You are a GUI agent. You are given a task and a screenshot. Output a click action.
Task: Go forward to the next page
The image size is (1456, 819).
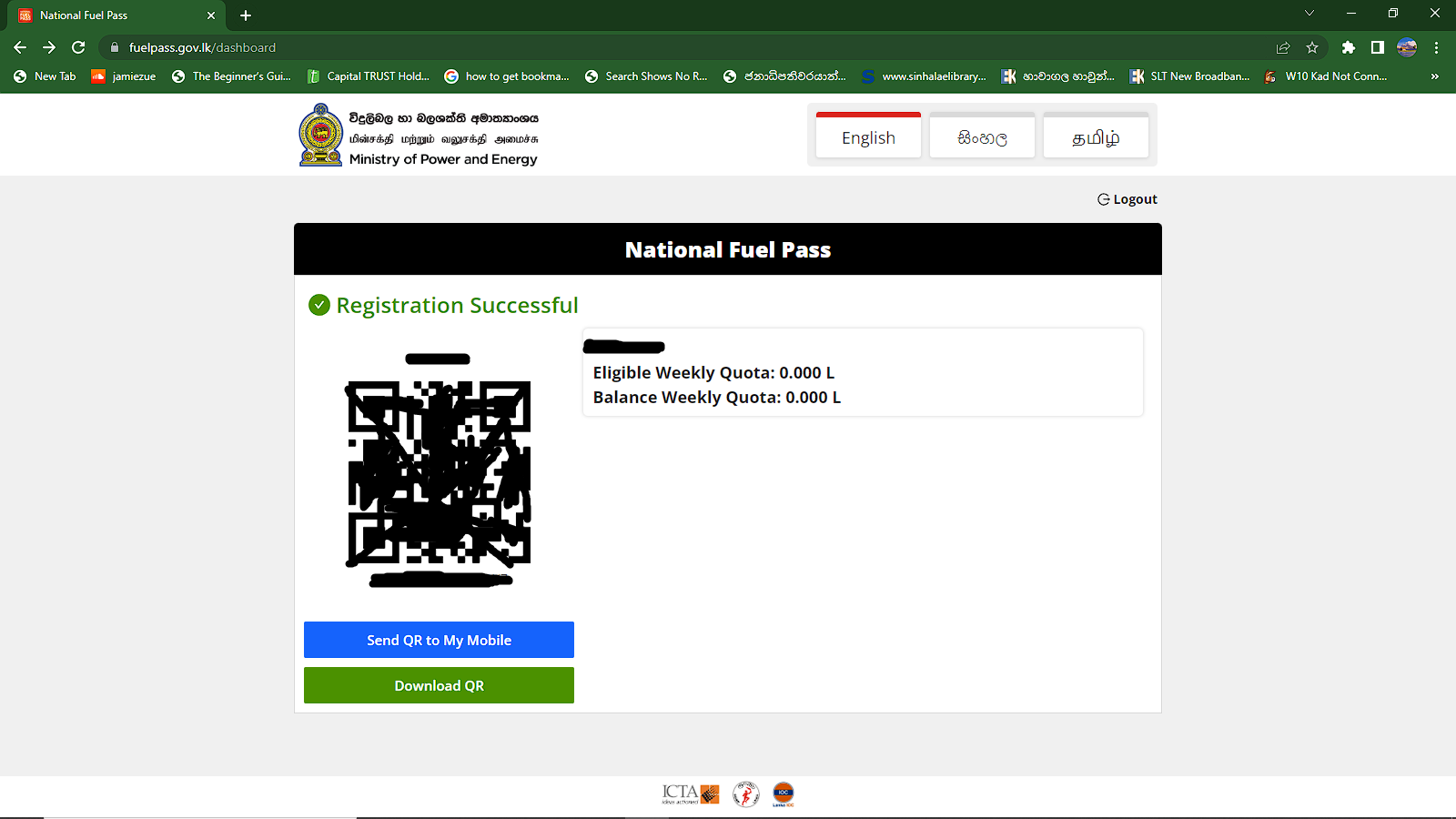point(49,47)
